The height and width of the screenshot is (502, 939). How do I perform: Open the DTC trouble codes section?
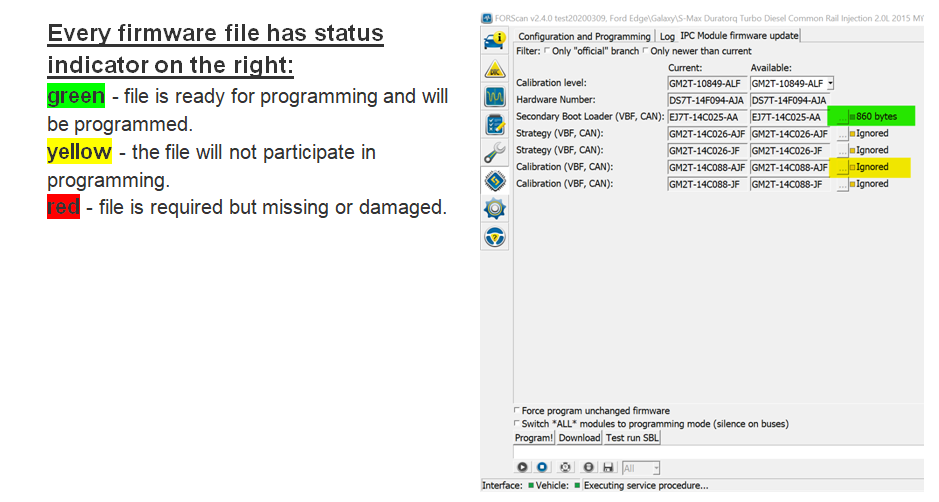(x=495, y=69)
